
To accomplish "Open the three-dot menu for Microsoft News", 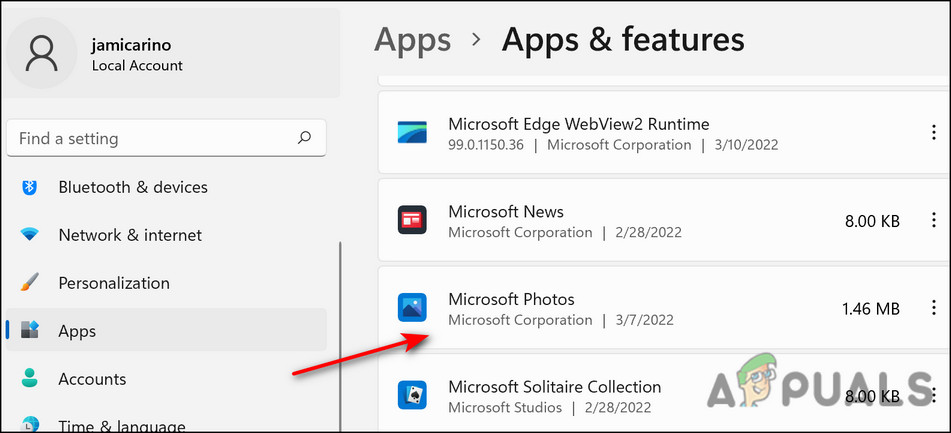I will click(x=933, y=220).
